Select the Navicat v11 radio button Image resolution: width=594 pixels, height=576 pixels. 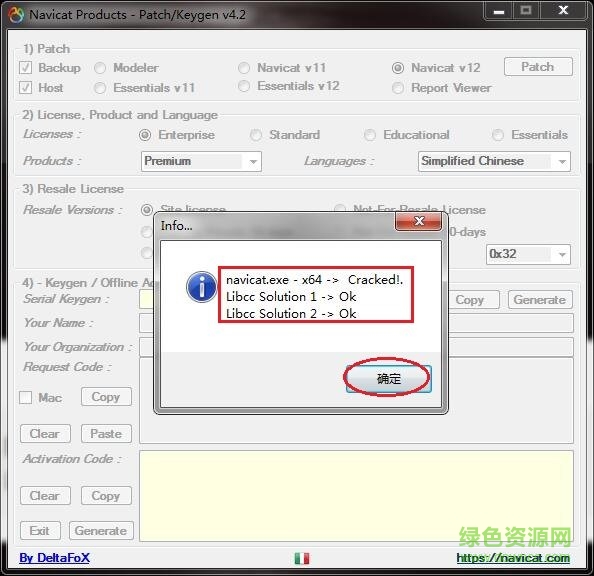tap(244, 68)
